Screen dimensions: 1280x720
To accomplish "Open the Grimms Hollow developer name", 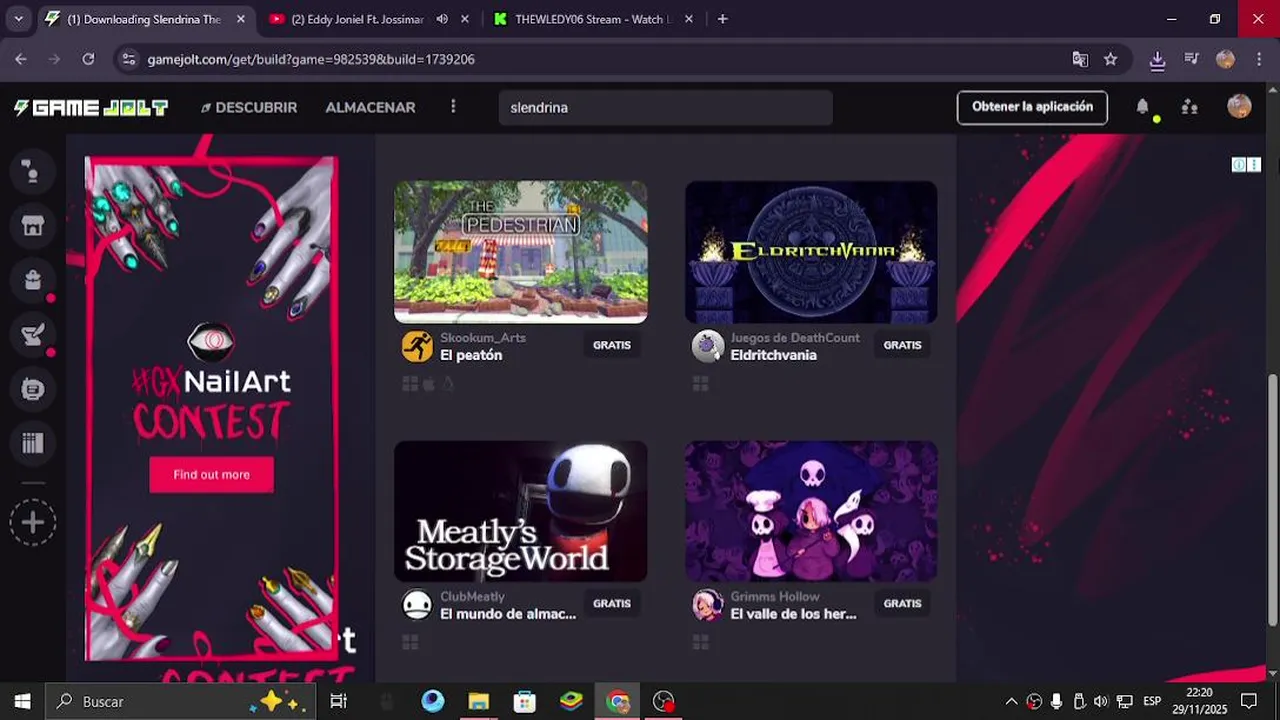I will [775, 596].
